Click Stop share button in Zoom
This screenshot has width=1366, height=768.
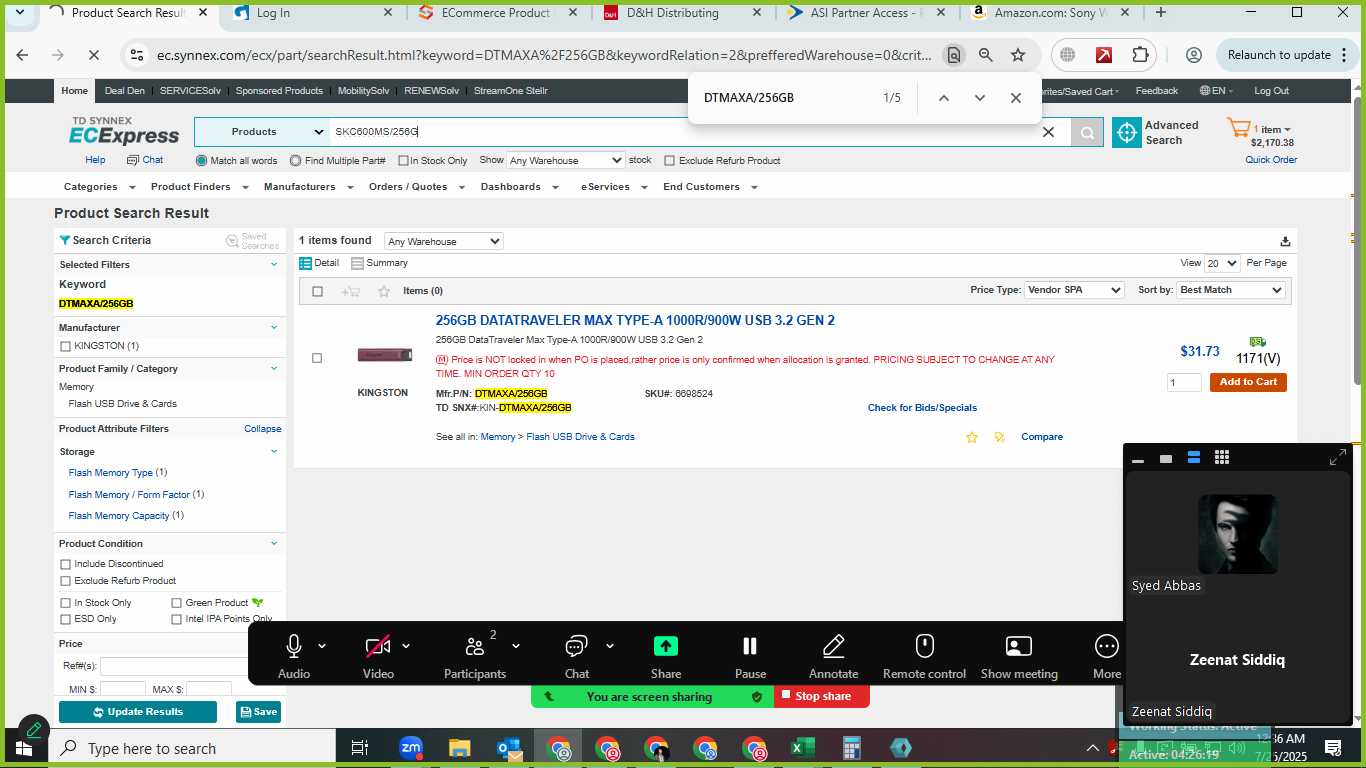pos(822,696)
